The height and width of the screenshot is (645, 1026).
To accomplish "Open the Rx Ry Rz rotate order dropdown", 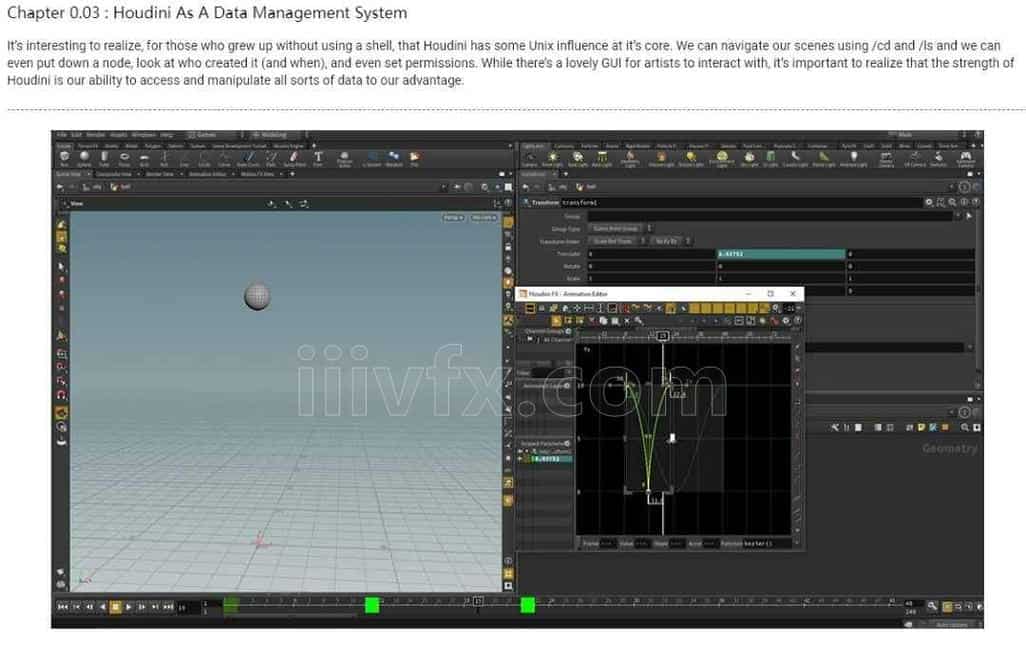I will coord(671,241).
